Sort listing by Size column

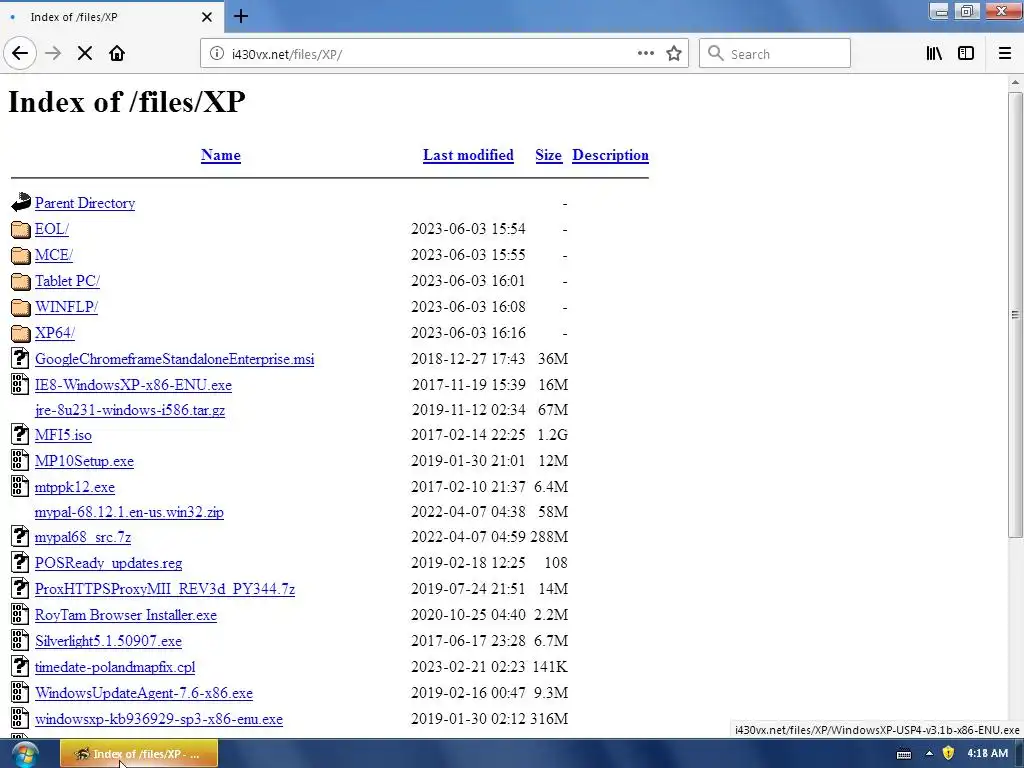point(549,155)
